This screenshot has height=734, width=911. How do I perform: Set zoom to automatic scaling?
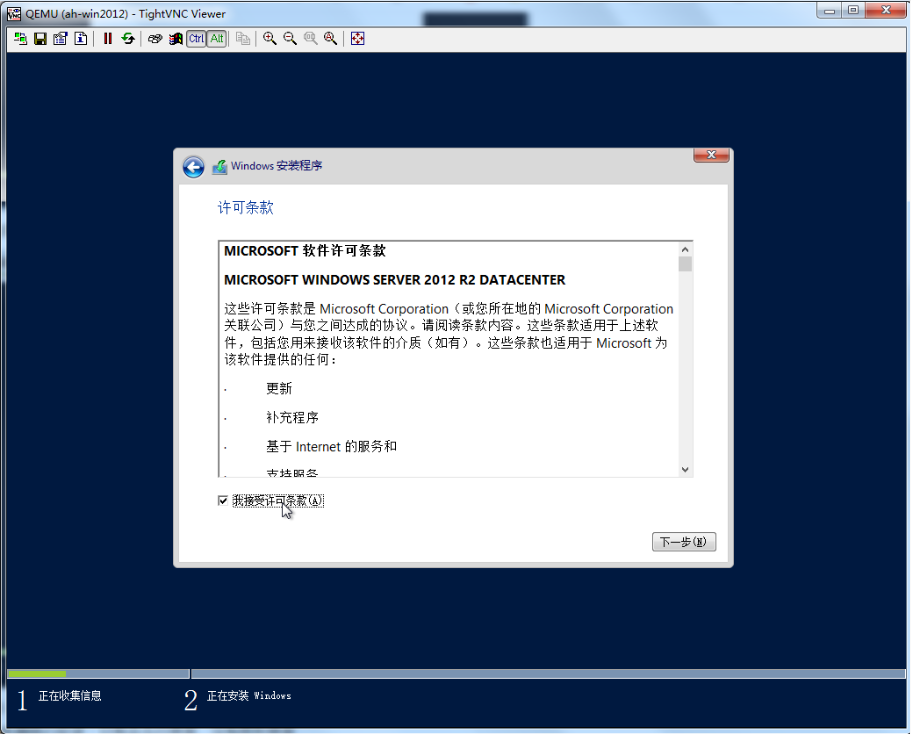[x=330, y=39]
